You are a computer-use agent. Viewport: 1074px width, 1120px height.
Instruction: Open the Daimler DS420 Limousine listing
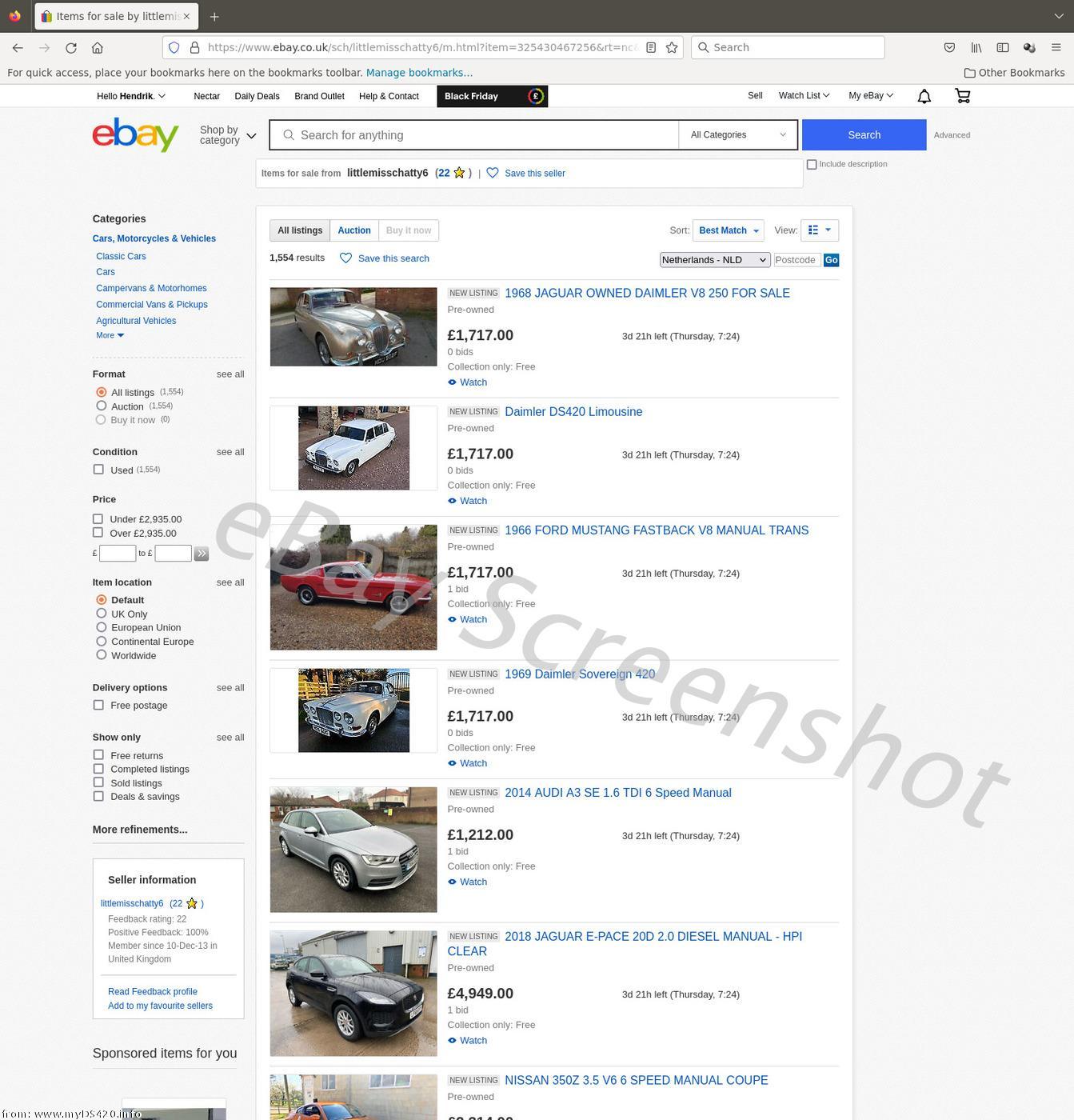click(x=573, y=412)
